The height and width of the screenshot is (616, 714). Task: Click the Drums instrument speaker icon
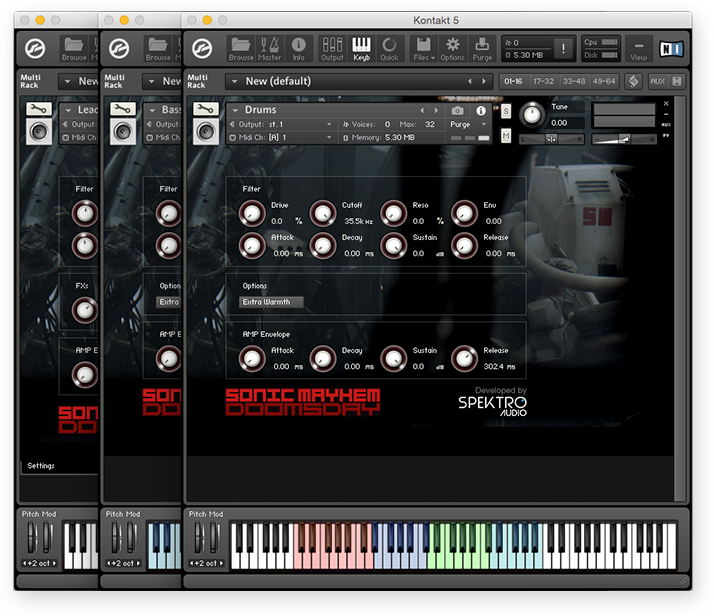coord(206,132)
